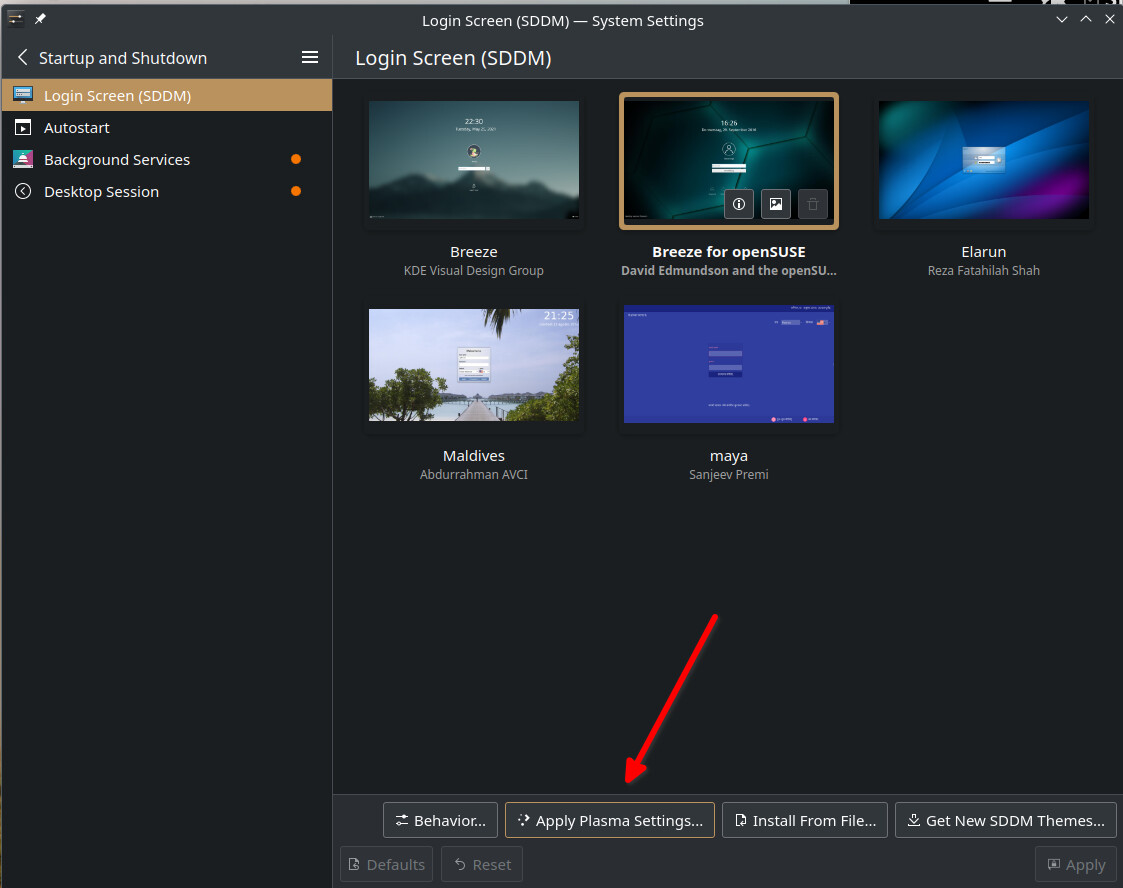Click the "maya" theme name label

pyautogui.click(x=728, y=456)
